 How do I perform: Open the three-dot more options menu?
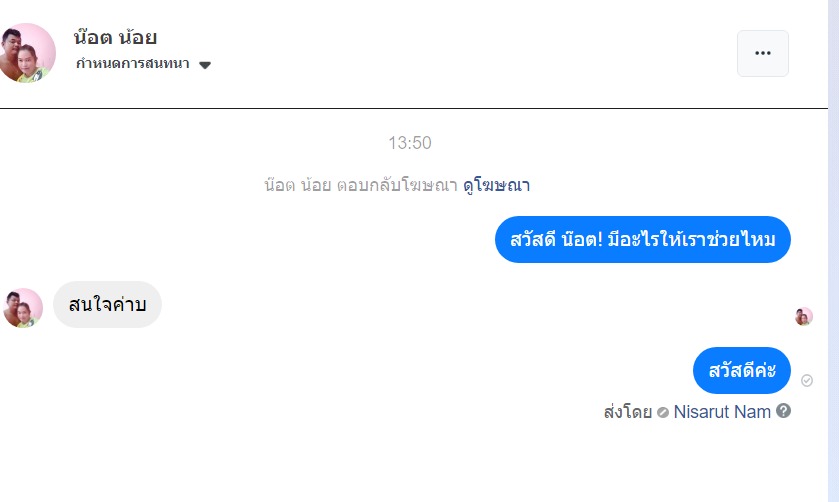coord(762,53)
